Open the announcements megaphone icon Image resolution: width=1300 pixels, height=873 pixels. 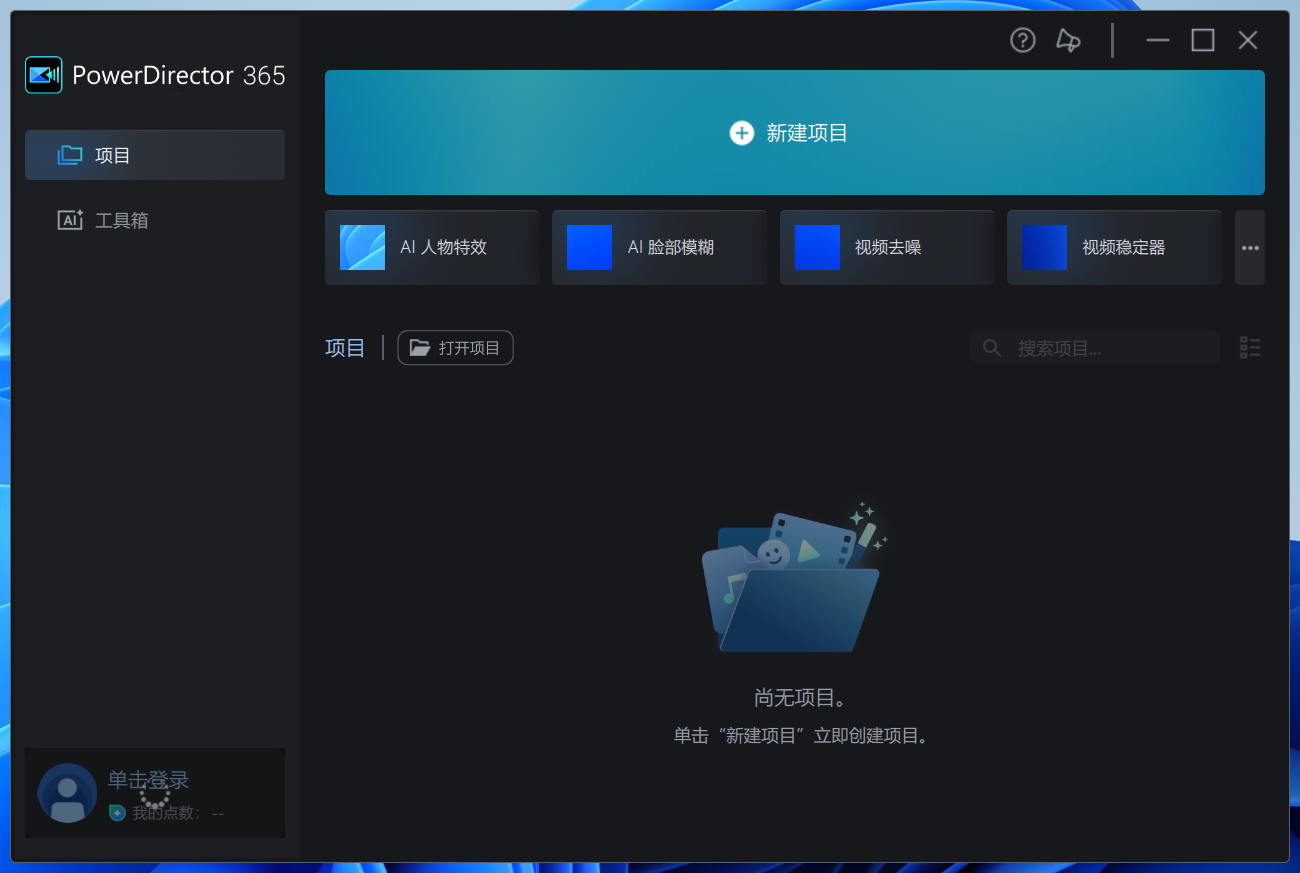(x=1068, y=40)
